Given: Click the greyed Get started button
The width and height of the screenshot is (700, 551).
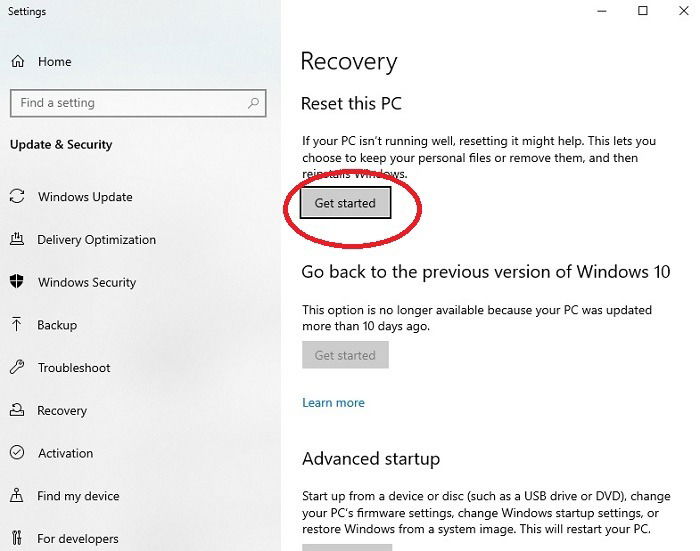Looking at the screenshot, I should pyautogui.click(x=345, y=355).
